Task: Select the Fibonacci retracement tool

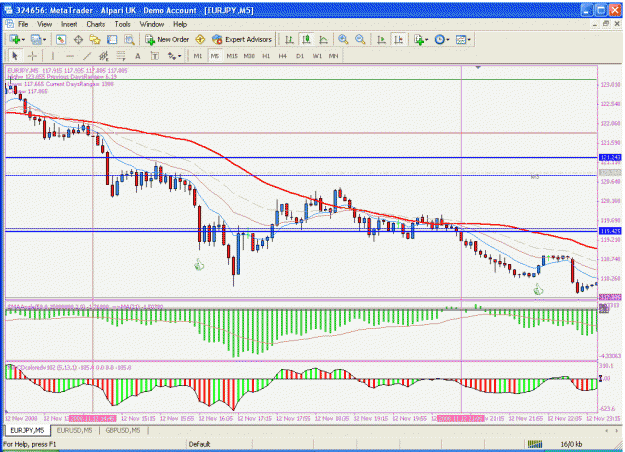Action: [x=121, y=56]
